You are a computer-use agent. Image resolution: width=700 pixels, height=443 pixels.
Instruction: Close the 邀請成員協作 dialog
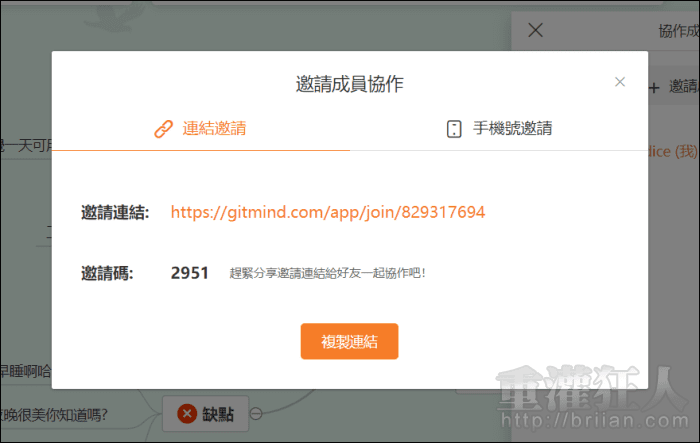click(620, 82)
